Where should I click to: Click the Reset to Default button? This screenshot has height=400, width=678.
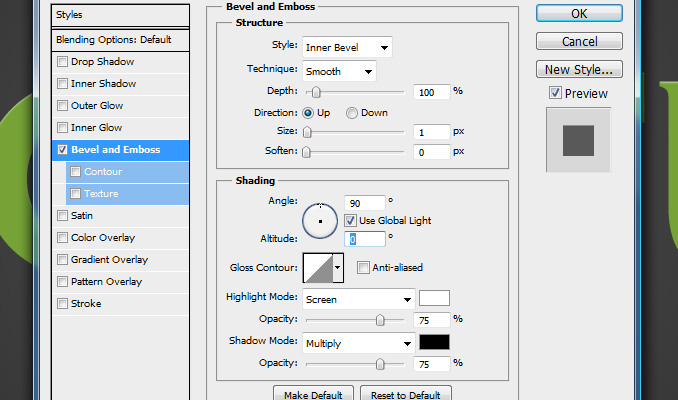406,394
